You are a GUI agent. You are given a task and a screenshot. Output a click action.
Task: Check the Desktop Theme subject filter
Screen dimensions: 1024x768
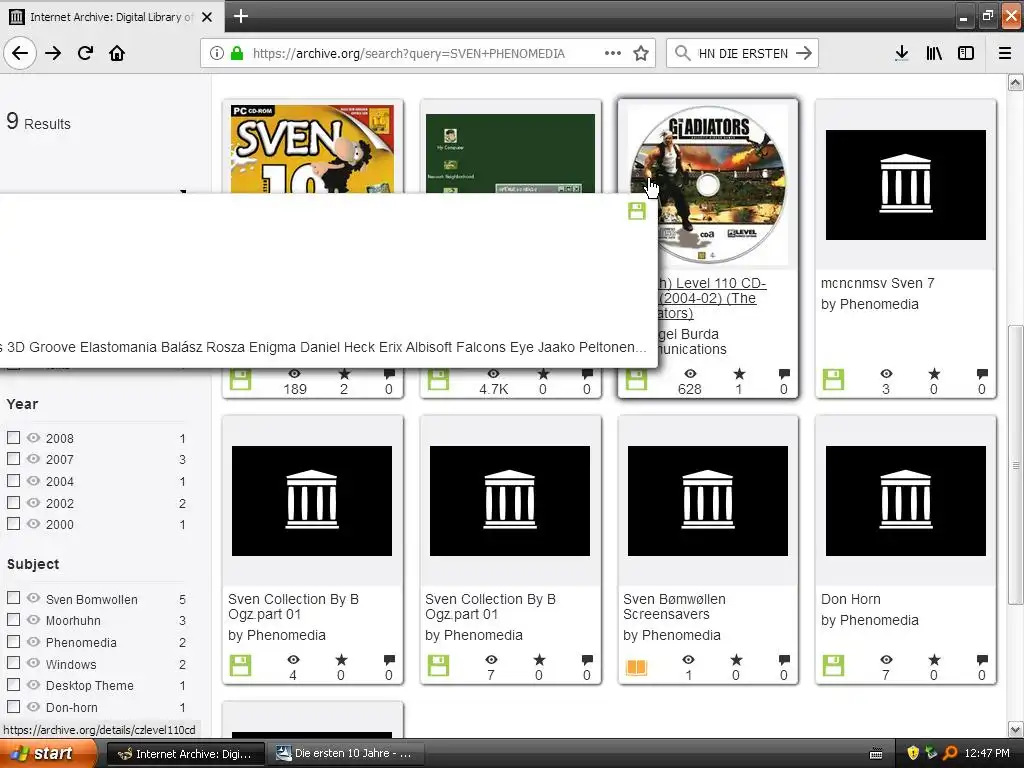coord(13,684)
